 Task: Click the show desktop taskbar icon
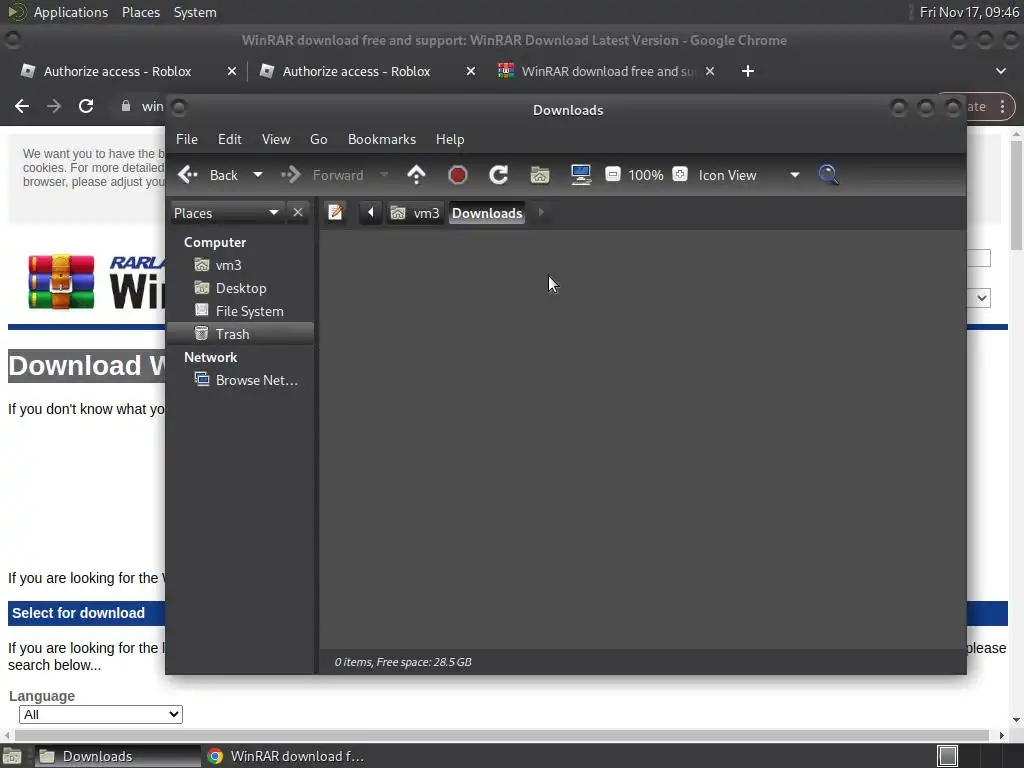click(12, 756)
